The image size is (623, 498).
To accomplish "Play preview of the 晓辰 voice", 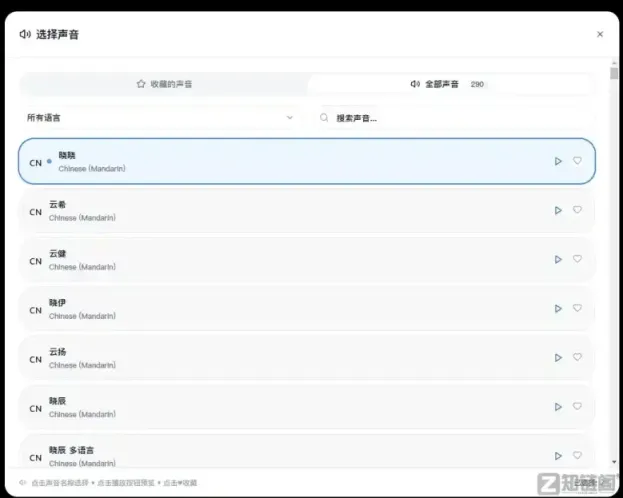I will 558,407.
